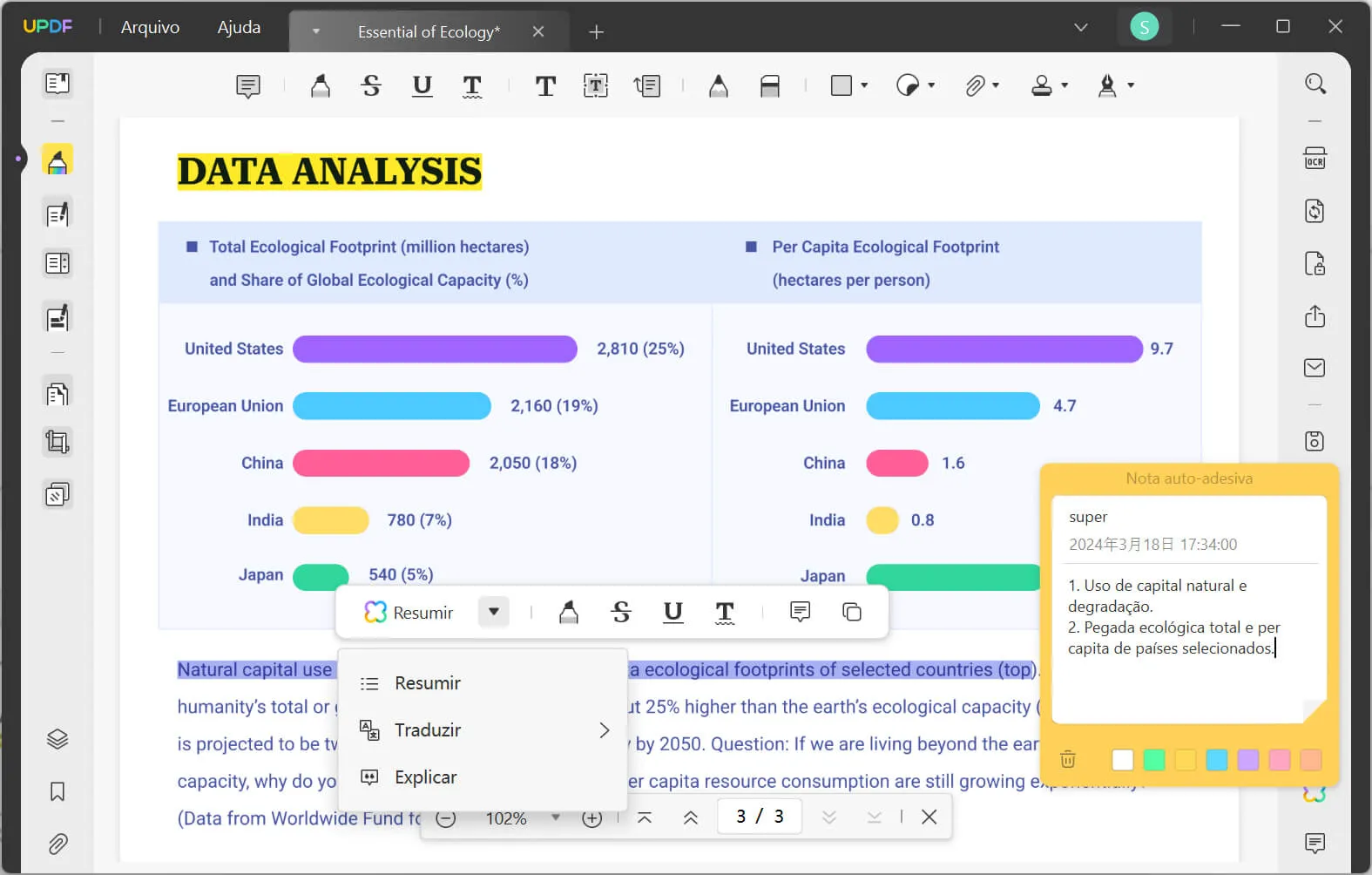The width and height of the screenshot is (1372, 875).
Task: Open the shapes tool dropdown arrow
Action: click(864, 85)
